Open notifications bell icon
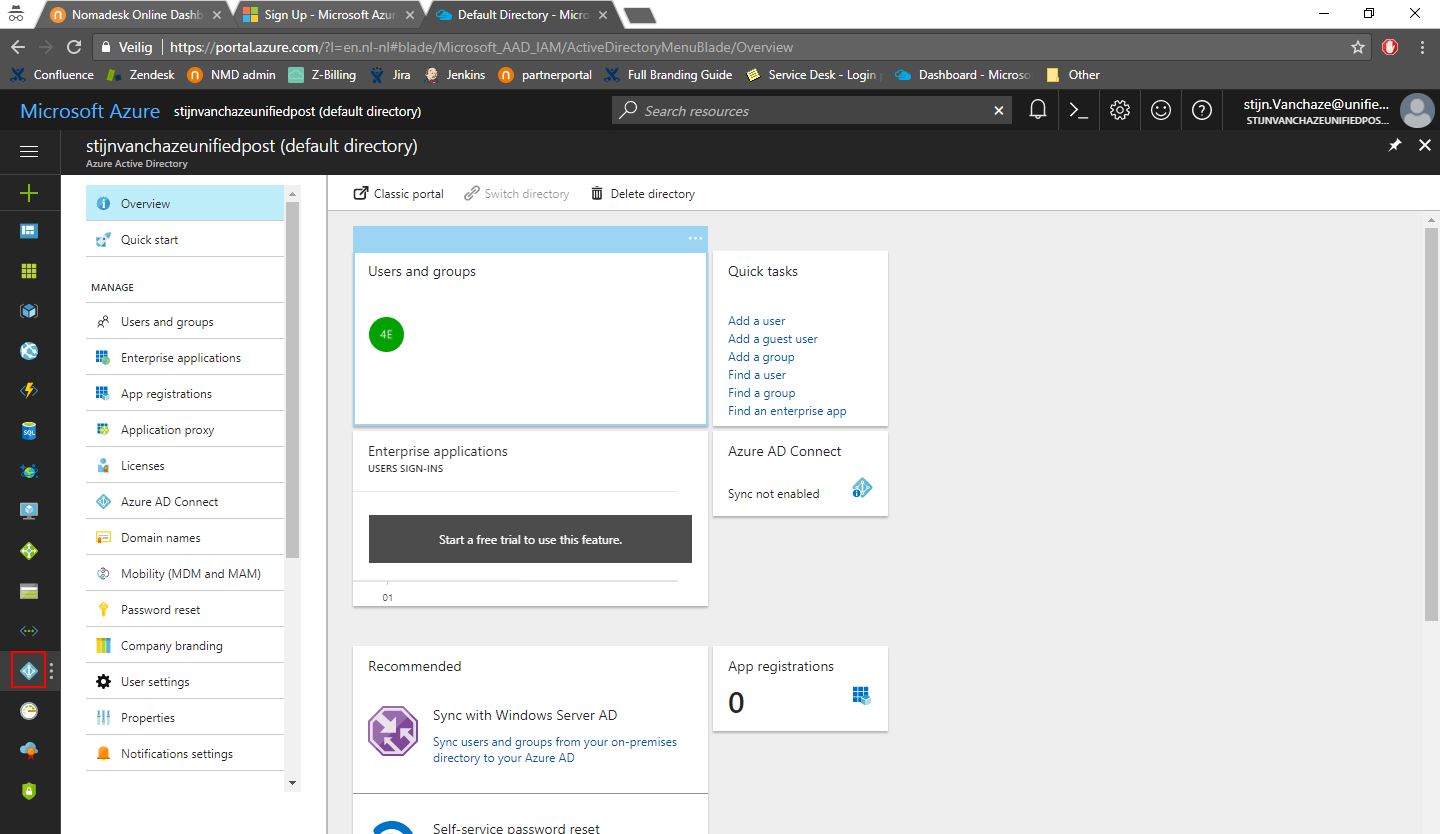 click(x=1038, y=110)
